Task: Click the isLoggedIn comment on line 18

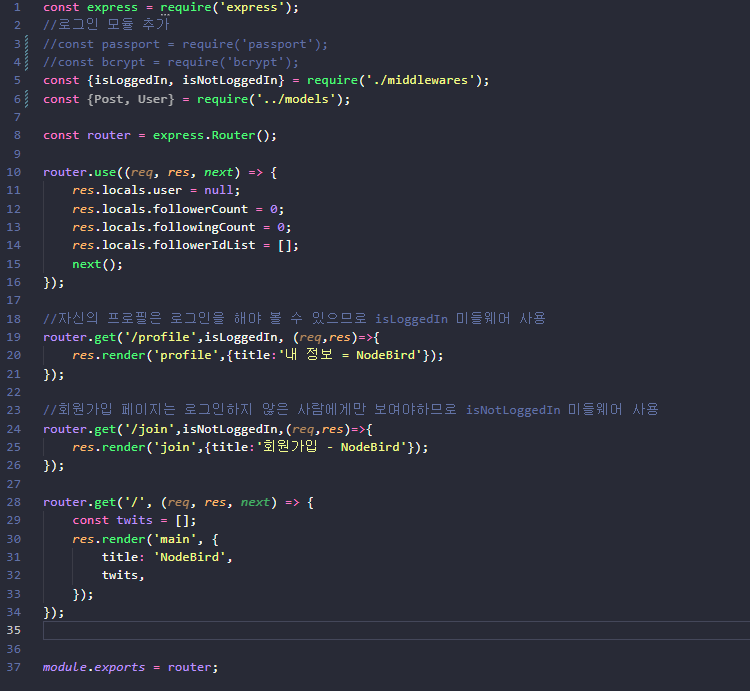Action: tap(294, 318)
